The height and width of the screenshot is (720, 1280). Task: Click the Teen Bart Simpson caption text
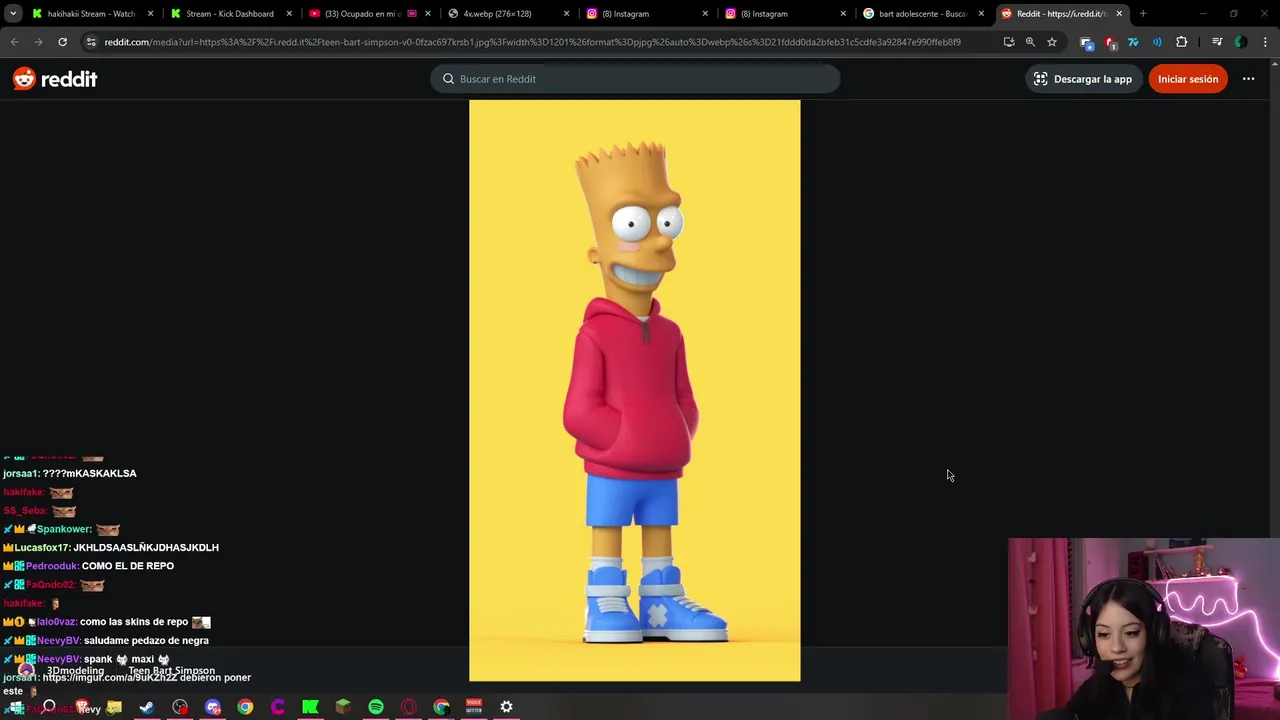click(171, 671)
